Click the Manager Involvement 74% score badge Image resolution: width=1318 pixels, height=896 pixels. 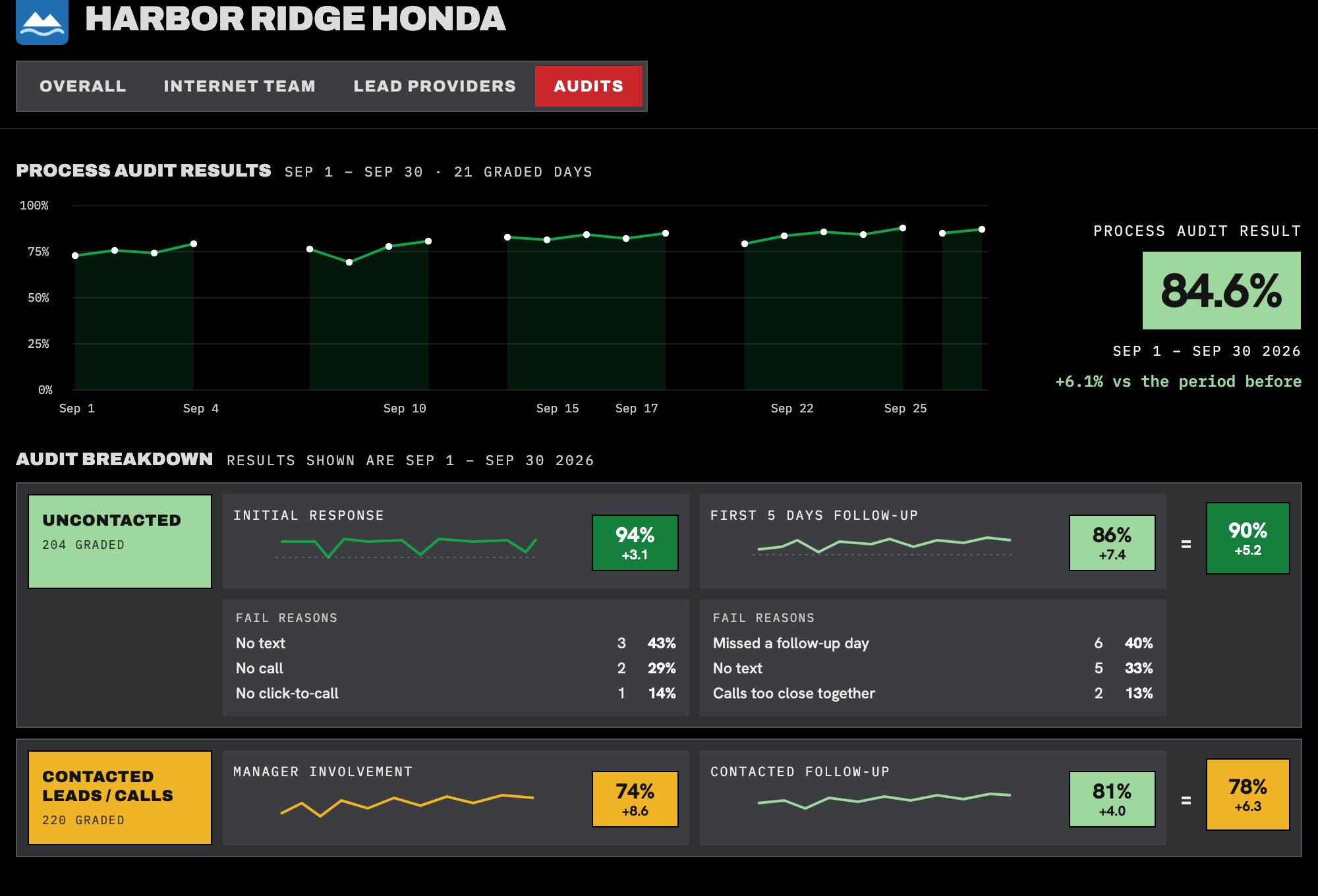pos(635,799)
